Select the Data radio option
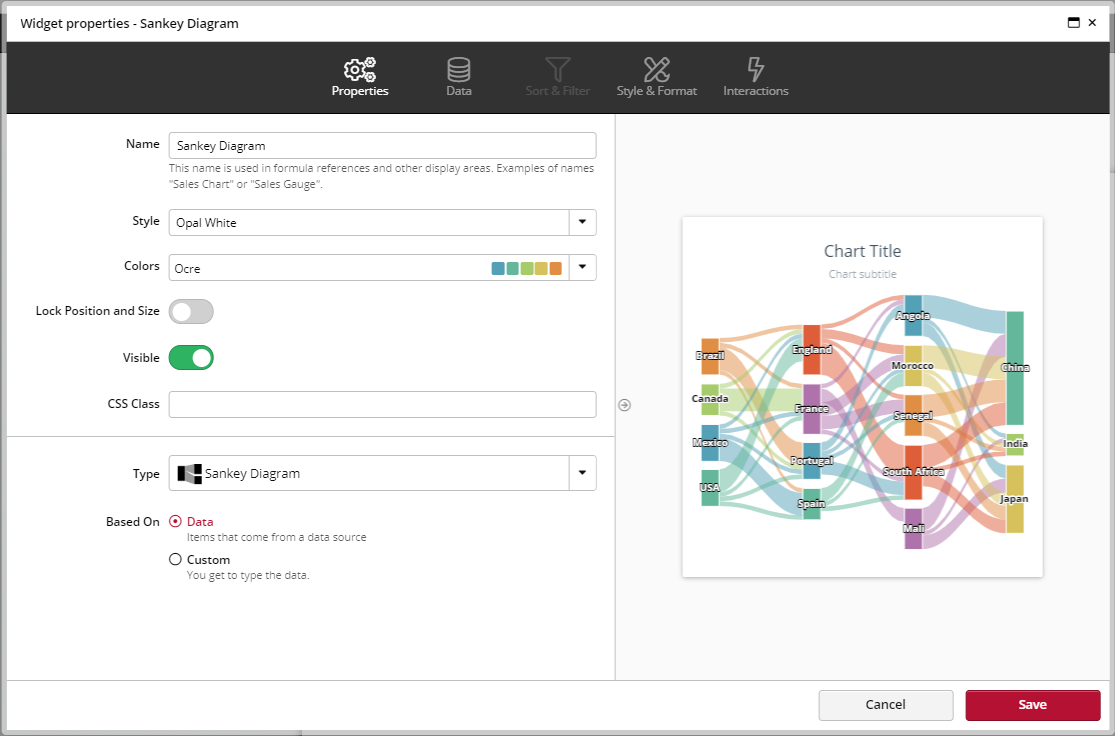The height and width of the screenshot is (736, 1115). pos(175,521)
